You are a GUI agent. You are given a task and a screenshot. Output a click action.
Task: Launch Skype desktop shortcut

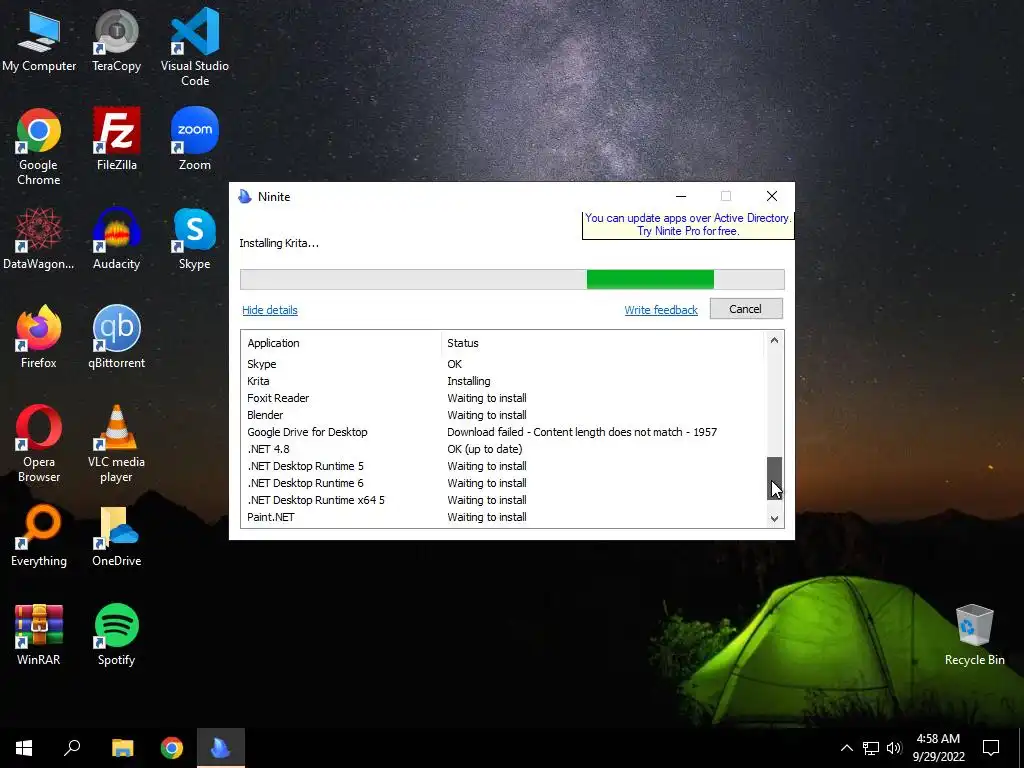click(x=195, y=239)
